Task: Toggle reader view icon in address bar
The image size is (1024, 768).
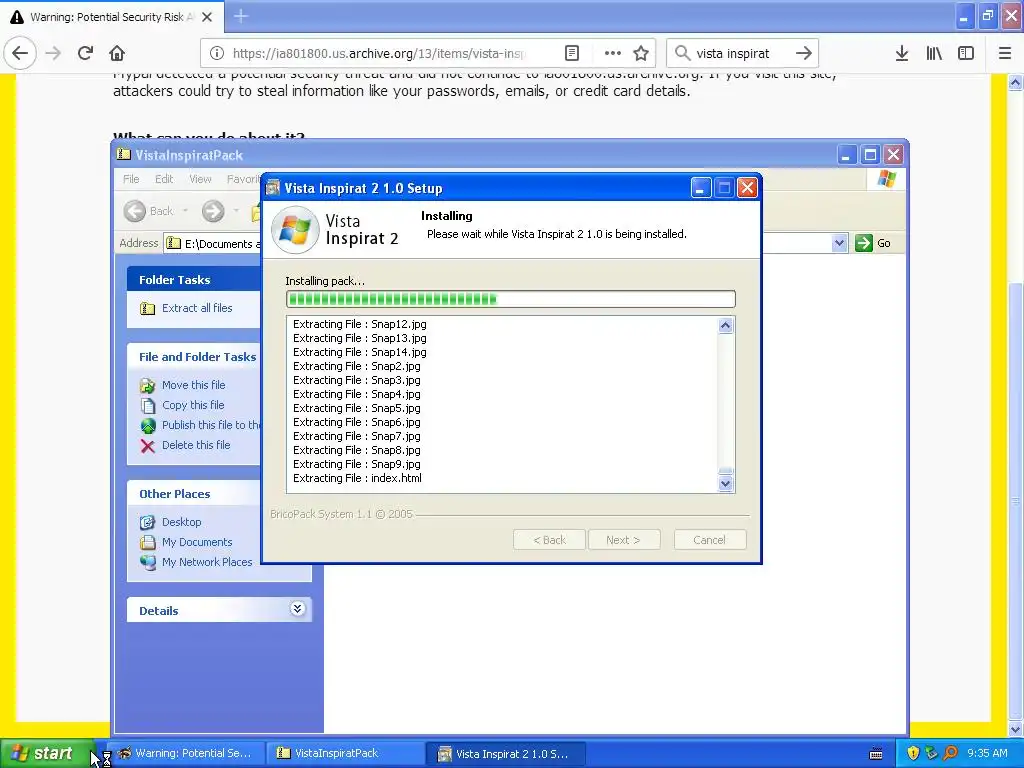Action: (x=571, y=54)
